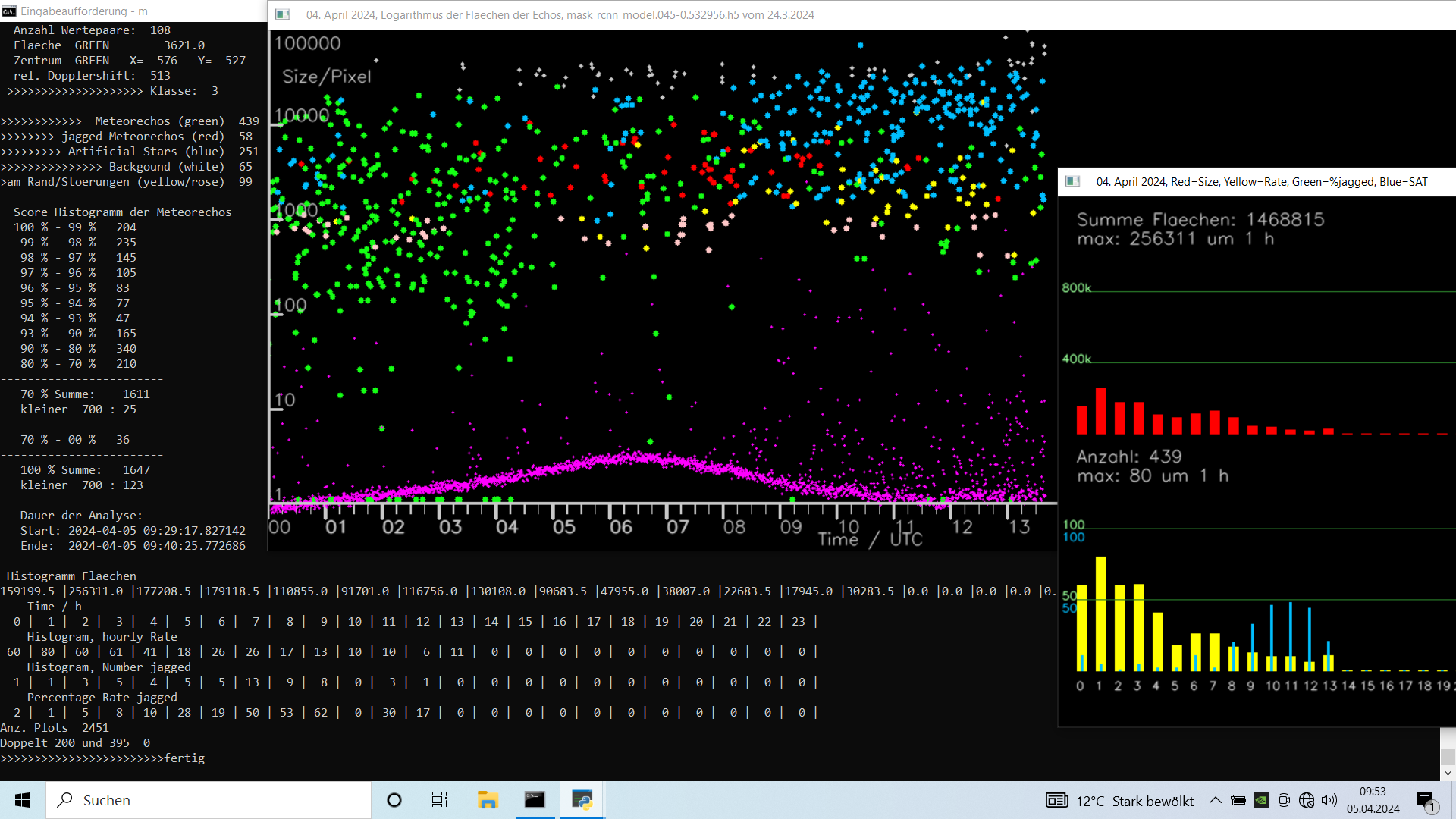Click the volume speaker tray icon
The height and width of the screenshot is (819, 1456).
point(1329,800)
